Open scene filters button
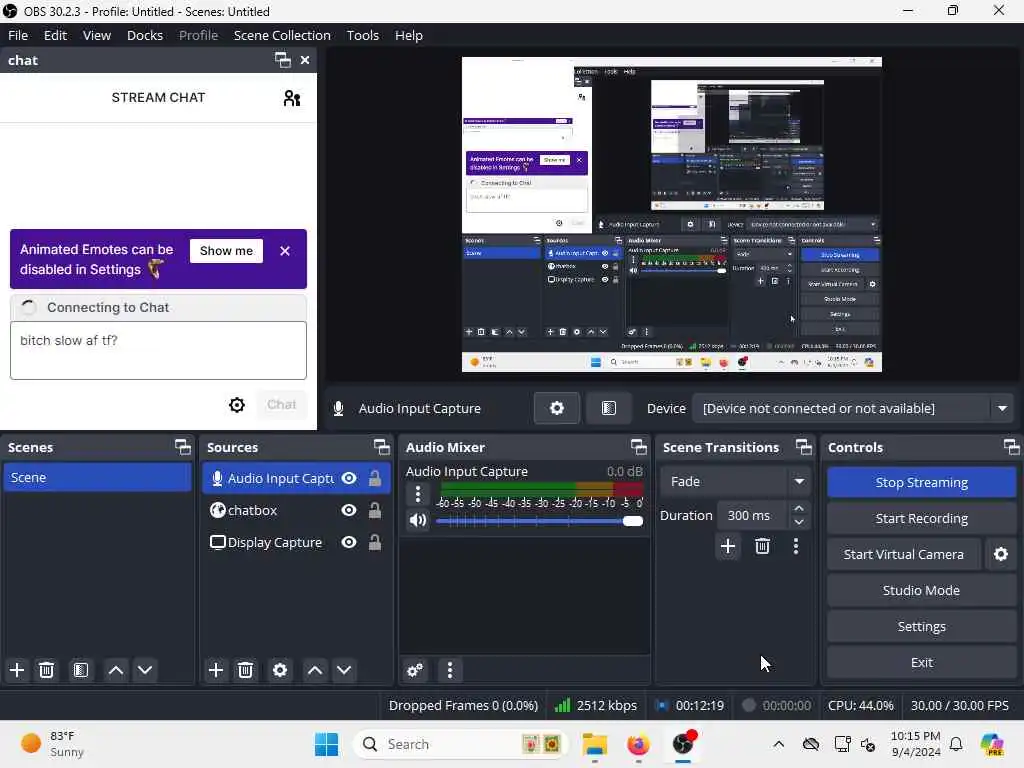The image size is (1024, 768). pyautogui.click(x=80, y=670)
